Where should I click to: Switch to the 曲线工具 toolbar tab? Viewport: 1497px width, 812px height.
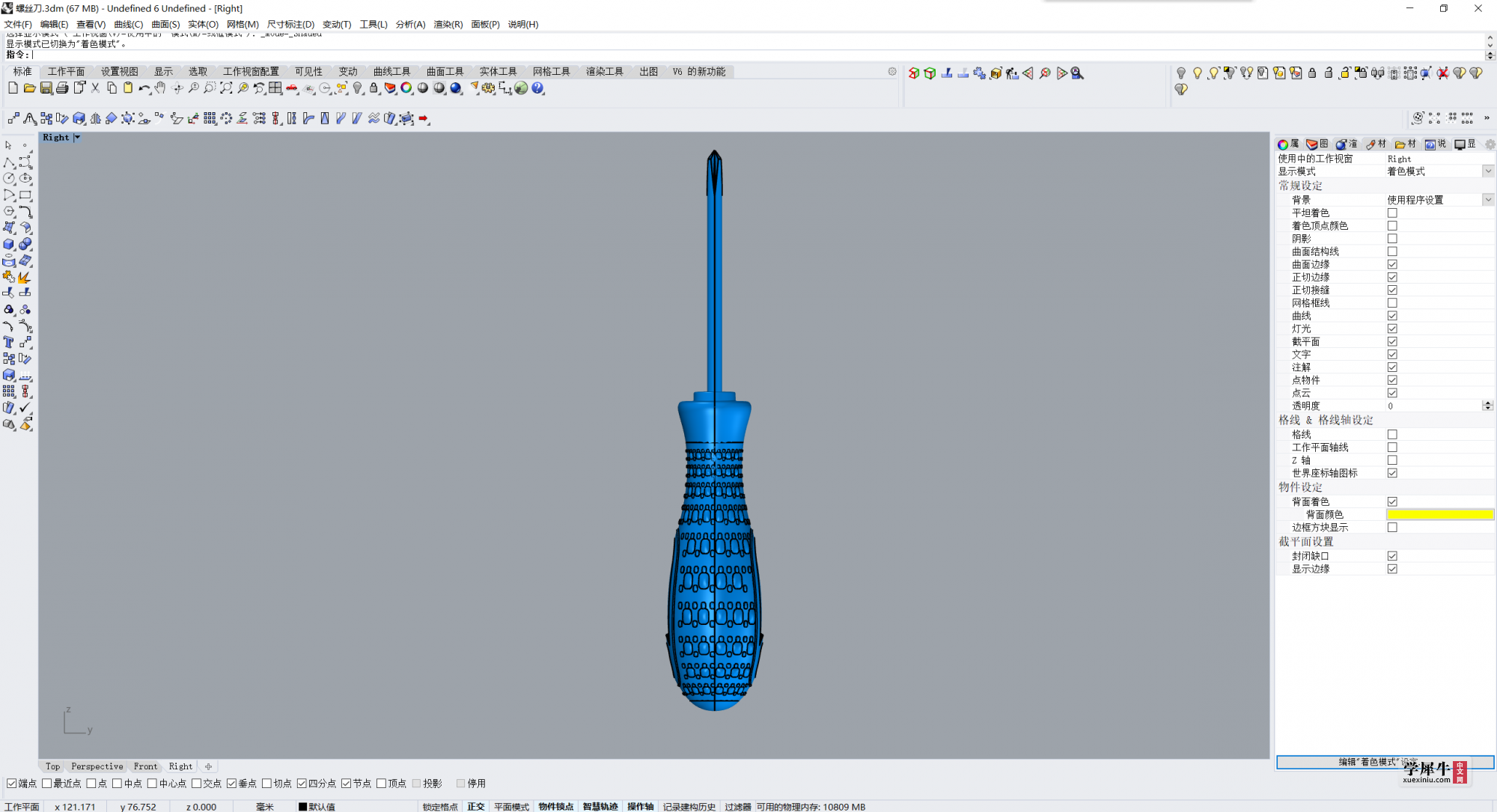click(392, 71)
